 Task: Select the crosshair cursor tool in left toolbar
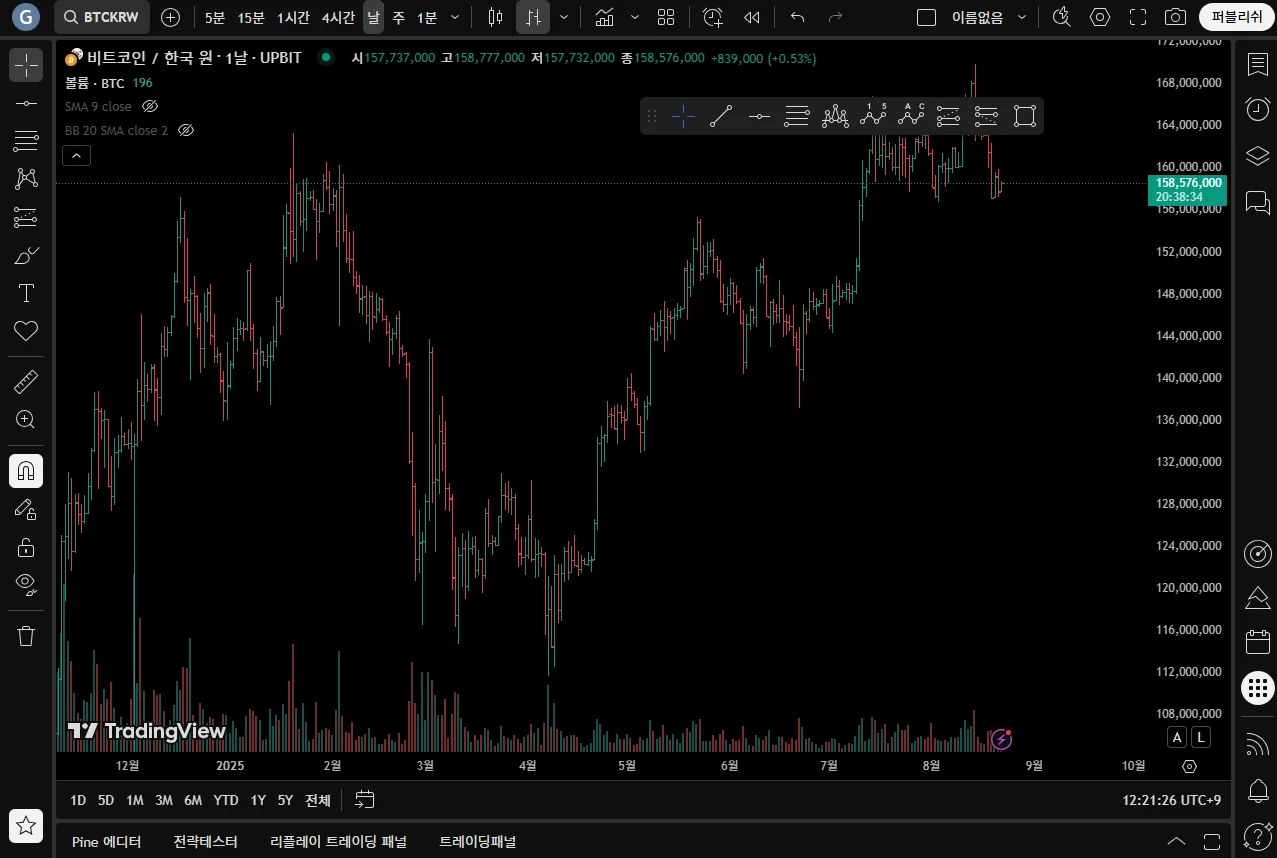pos(26,66)
